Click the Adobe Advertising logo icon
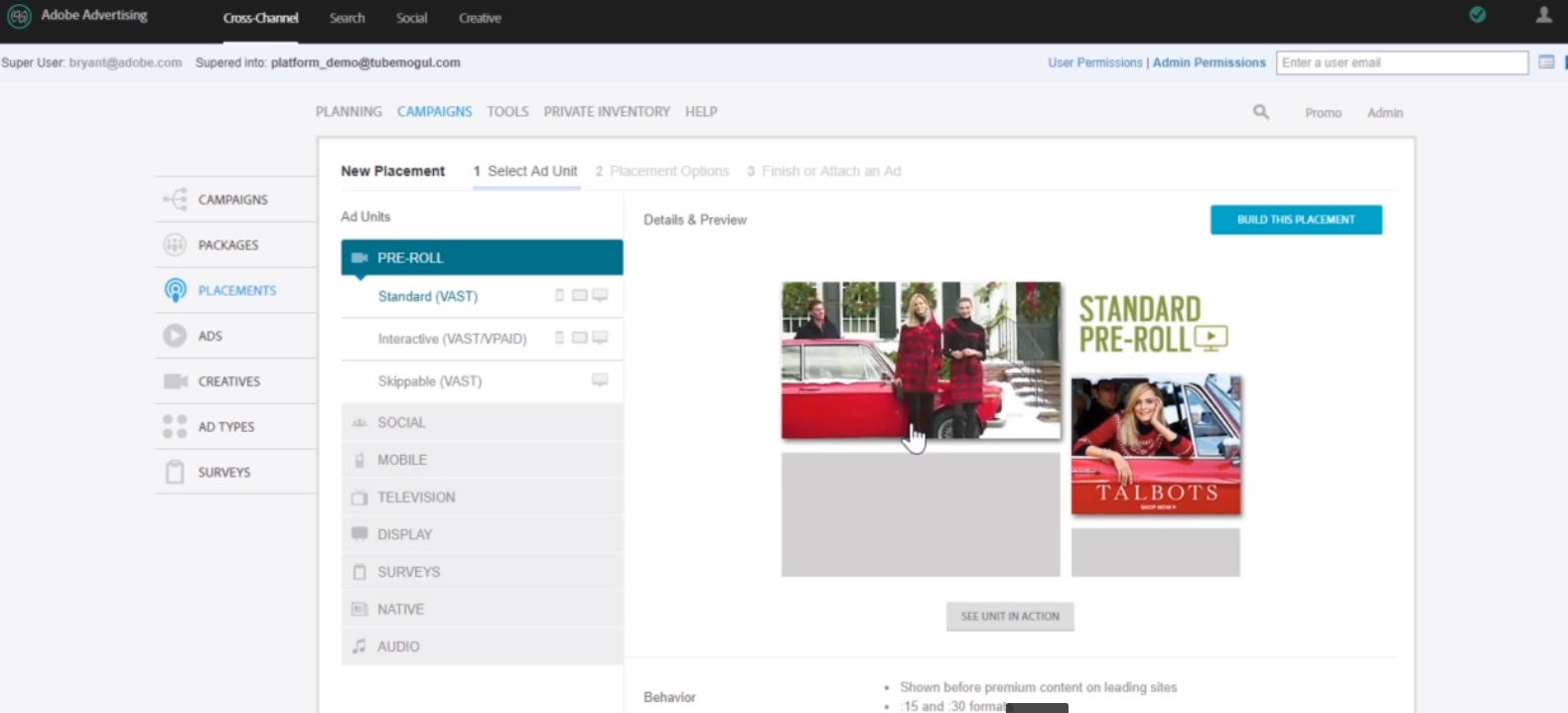 click(x=19, y=17)
